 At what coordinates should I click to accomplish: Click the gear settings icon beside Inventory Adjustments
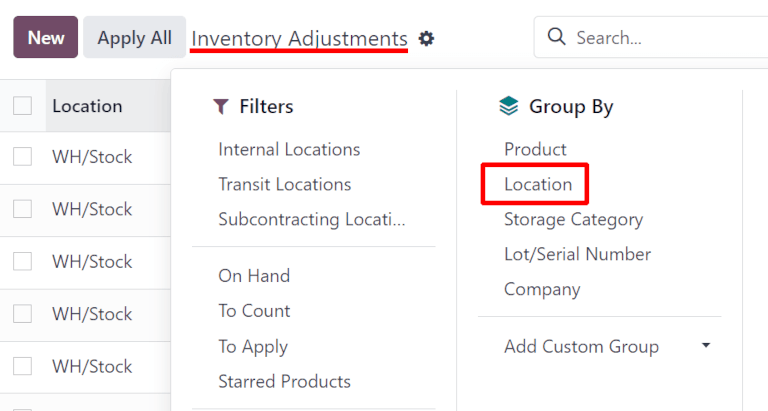click(x=427, y=39)
